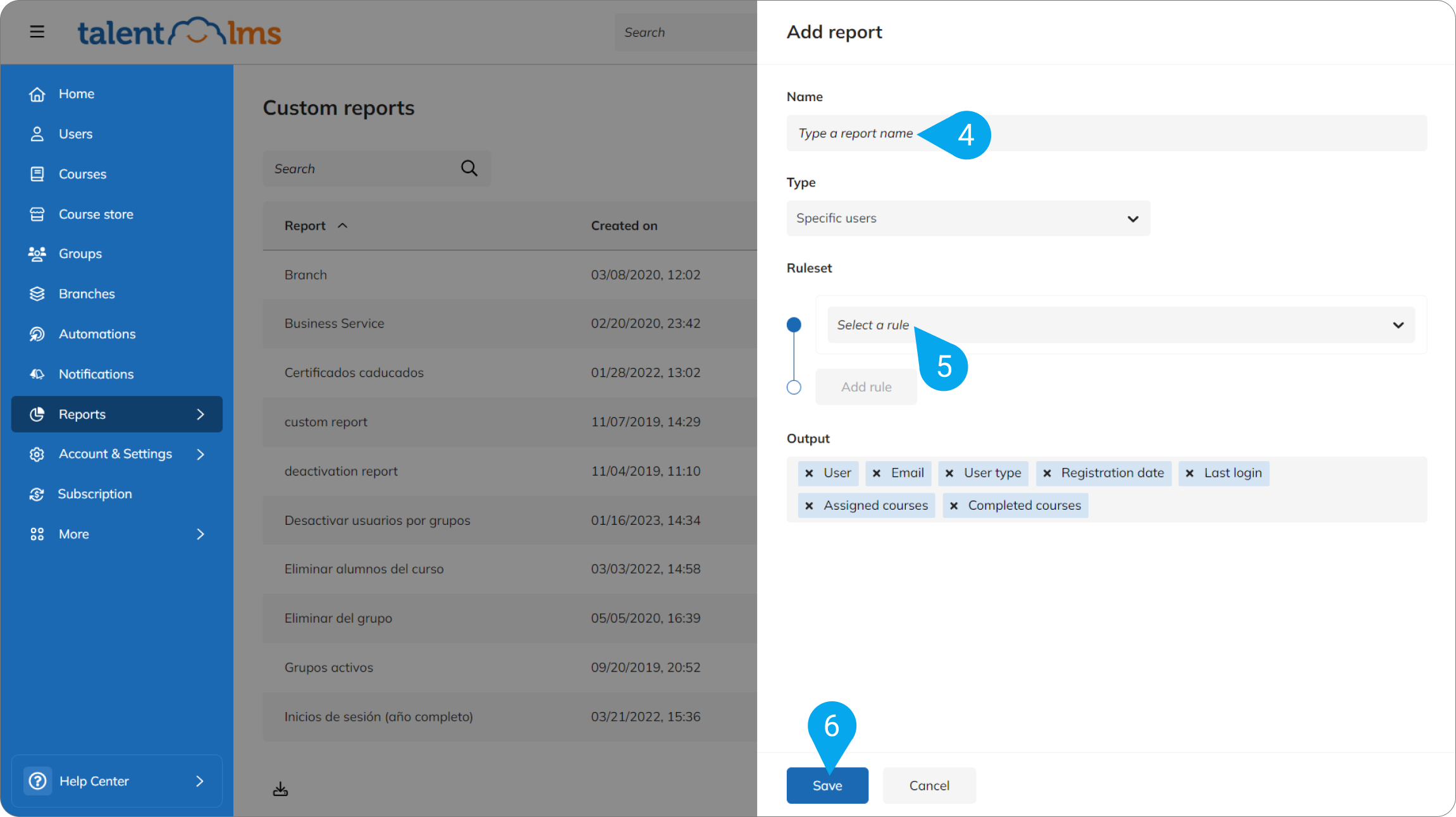The image size is (1456, 817).
Task: Click the TalentLMS logo
Action: coord(179,32)
